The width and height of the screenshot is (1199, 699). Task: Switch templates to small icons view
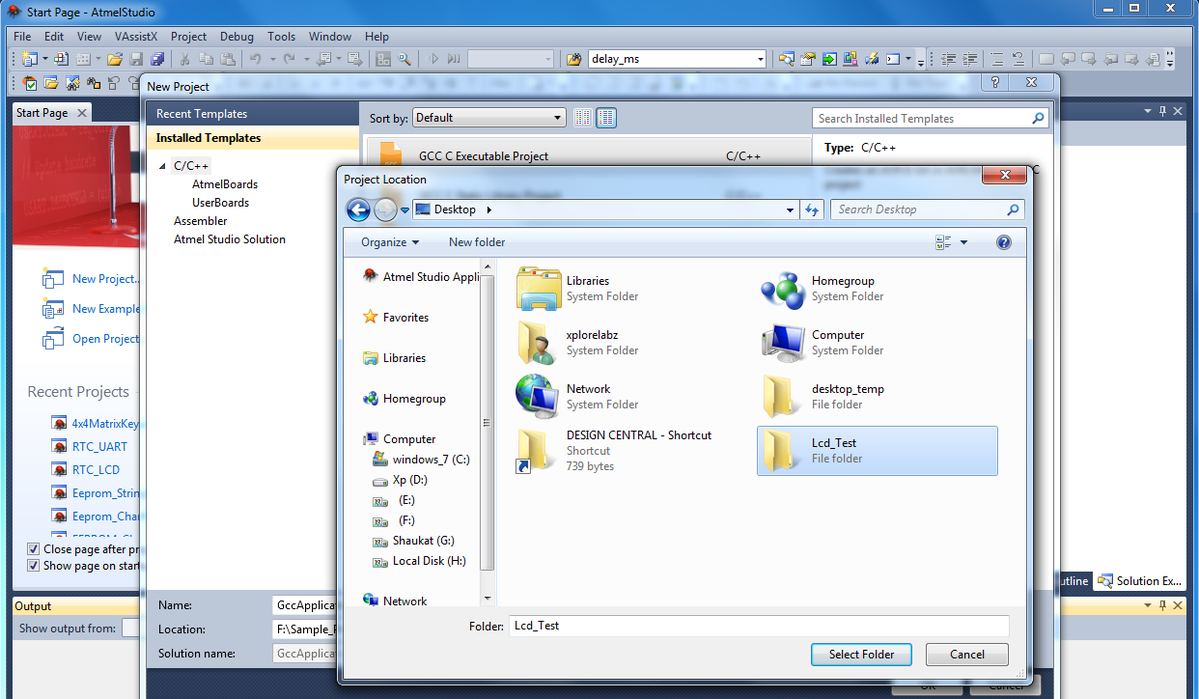tap(583, 118)
